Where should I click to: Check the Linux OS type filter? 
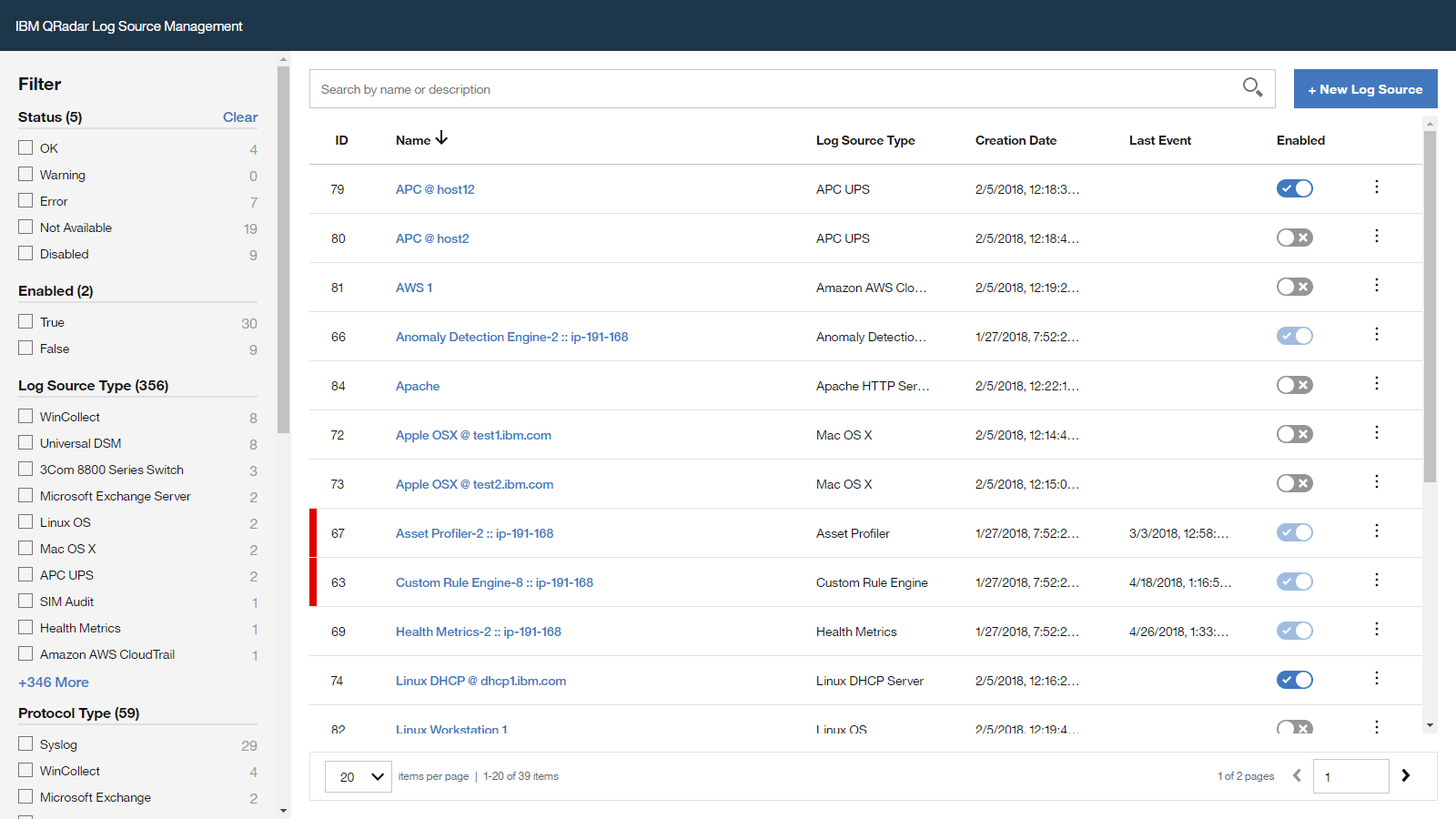click(x=25, y=521)
